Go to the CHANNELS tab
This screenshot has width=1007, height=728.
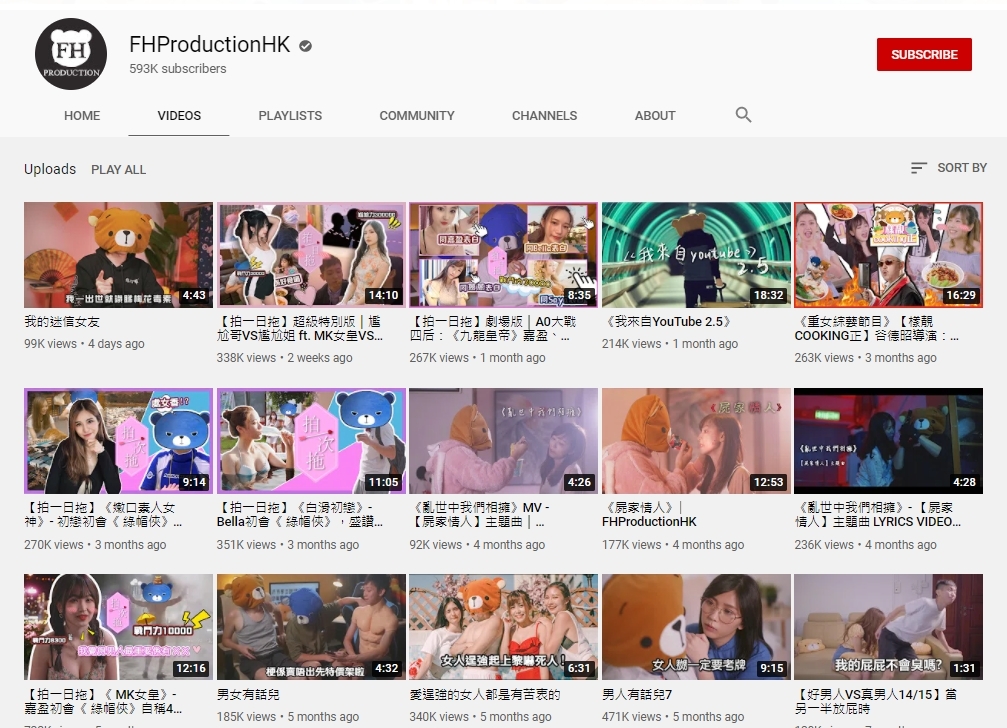tap(544, 116)
